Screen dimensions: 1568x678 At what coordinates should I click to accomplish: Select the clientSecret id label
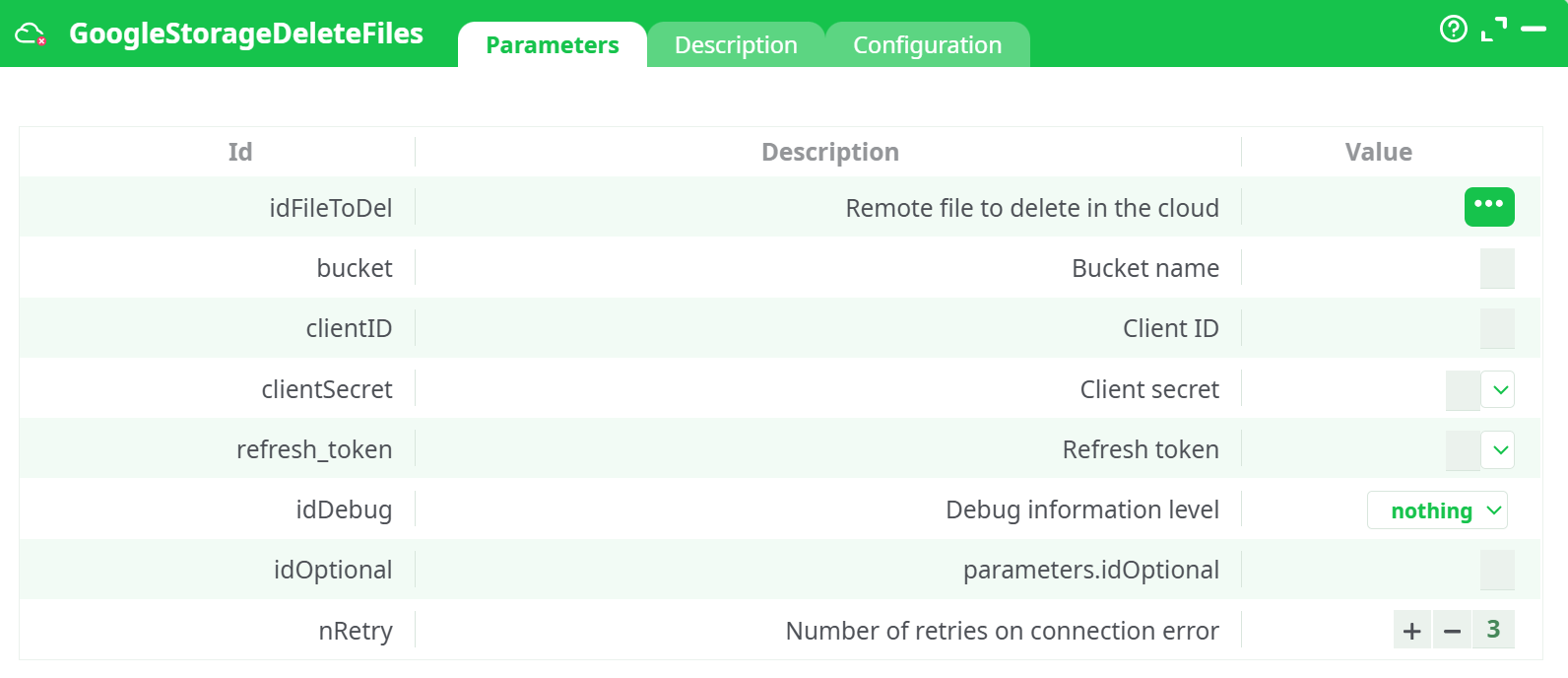(327, 389)
